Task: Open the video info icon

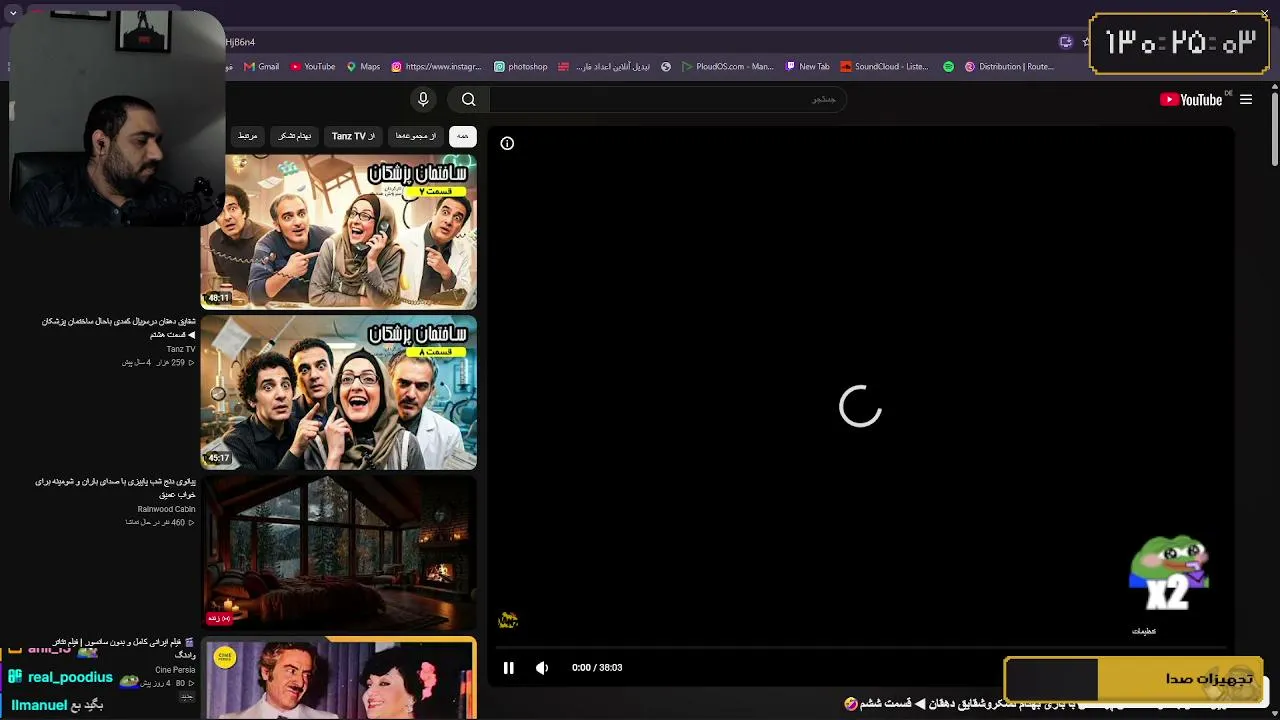Action: point(507,143)
